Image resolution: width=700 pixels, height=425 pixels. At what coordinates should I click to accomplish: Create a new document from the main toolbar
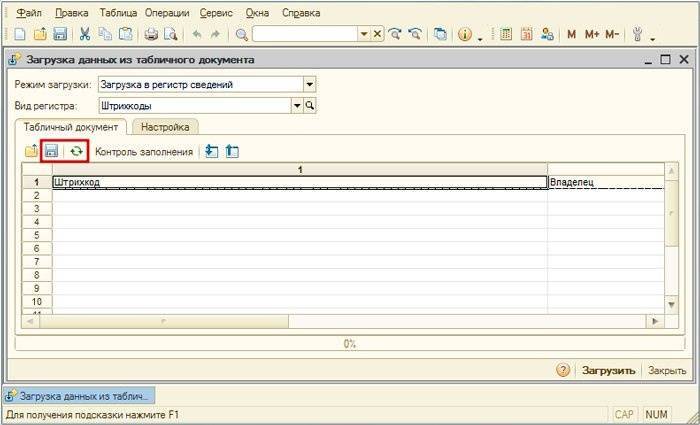tap(20, 34)
